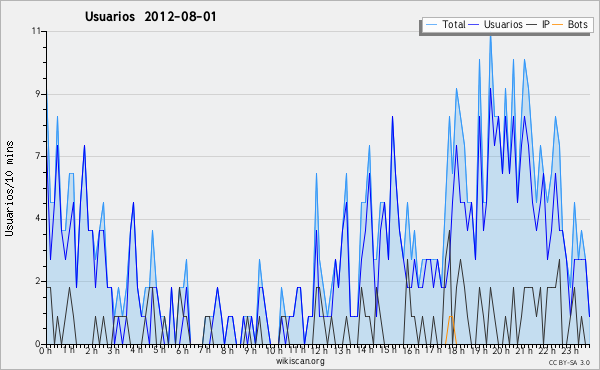Image resolution: width=600 pixels, height=370 pixels.
Task: Click the chart title 'Usuarios 2012-08-01'
Action: click(150, 17)
